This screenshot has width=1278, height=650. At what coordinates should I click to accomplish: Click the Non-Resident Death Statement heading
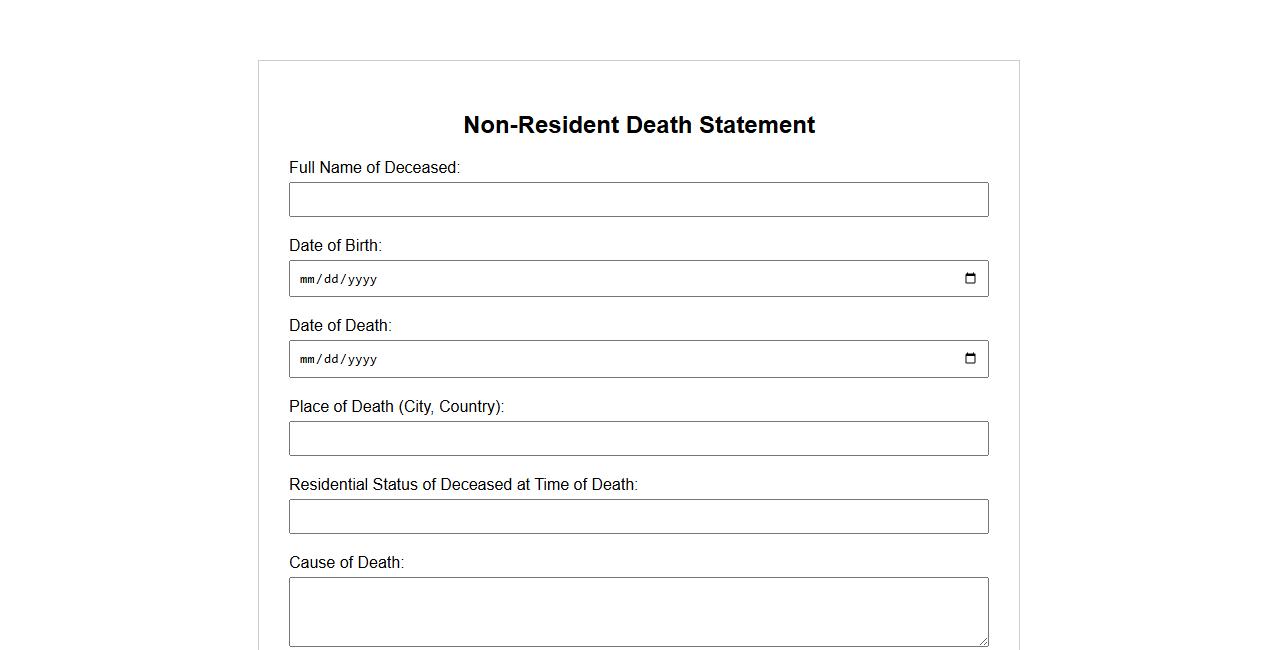[x=639, y=125]
